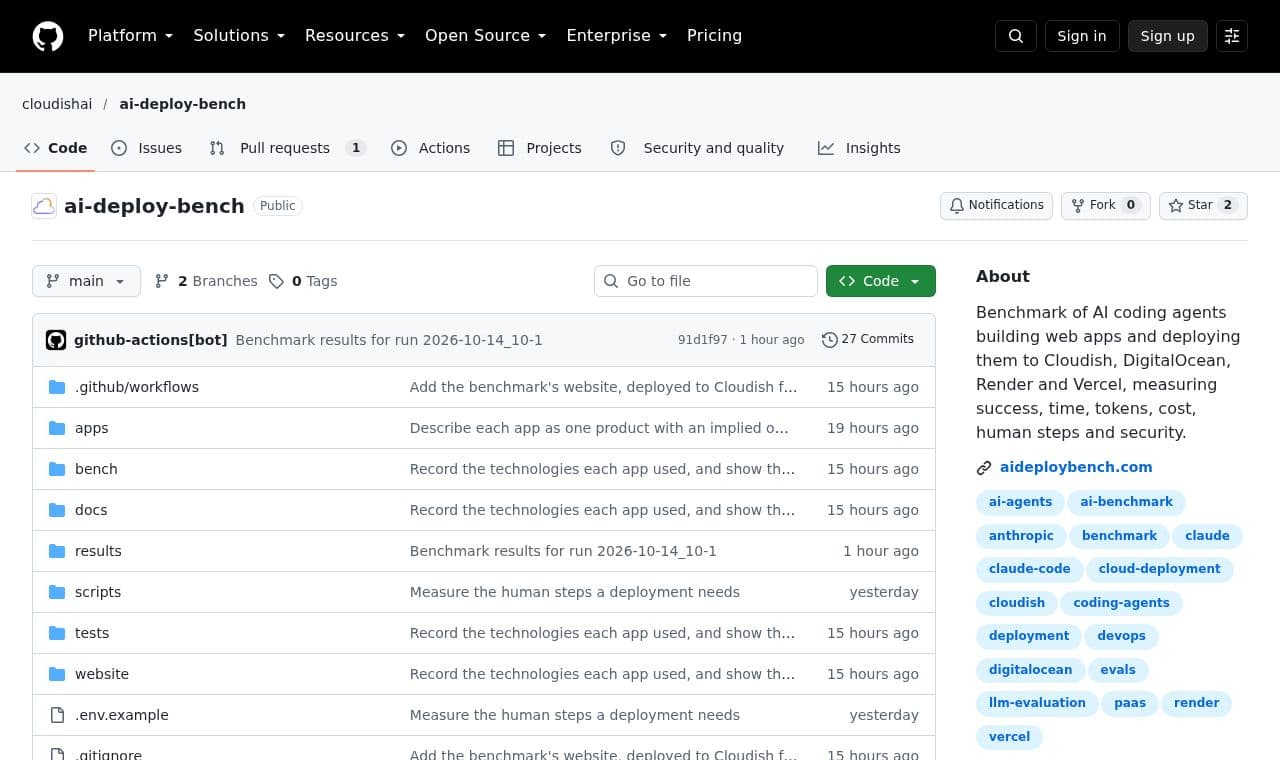The width and height of the screenshot is (1280, 760).
Task: Click the commit history clock icon
Action: (829, 340)
